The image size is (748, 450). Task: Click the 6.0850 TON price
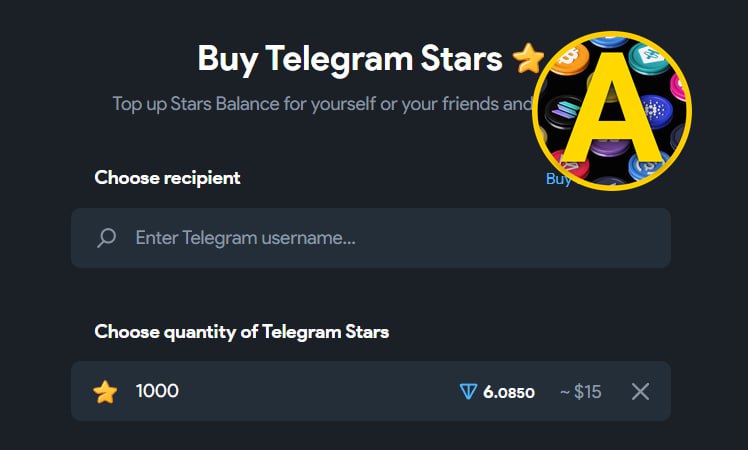pyautogui.click(x=508, y=392)
